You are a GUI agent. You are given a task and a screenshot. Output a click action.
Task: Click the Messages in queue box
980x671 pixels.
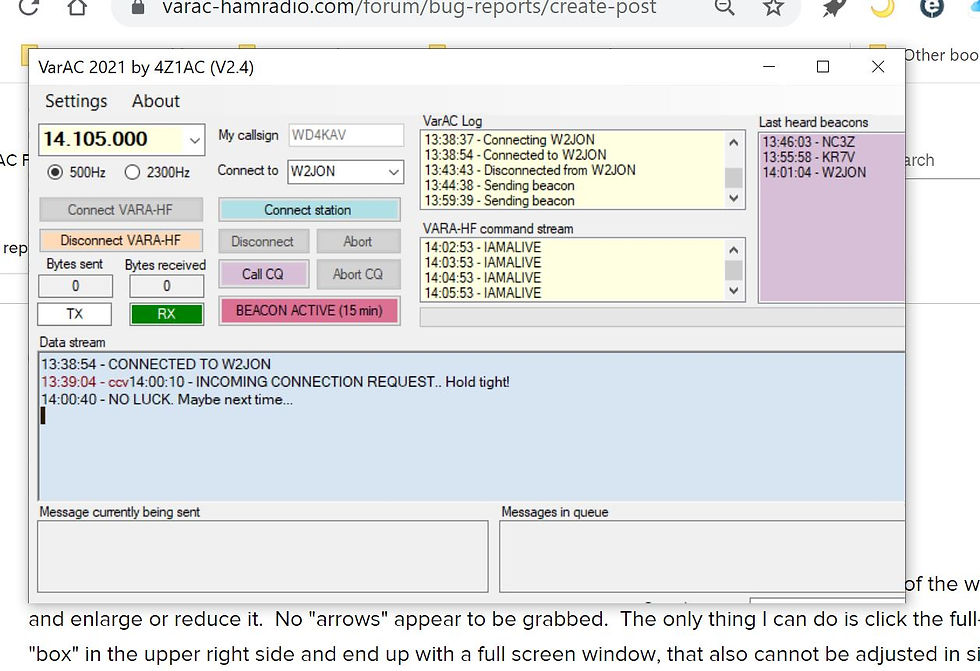tap(702, 557)
